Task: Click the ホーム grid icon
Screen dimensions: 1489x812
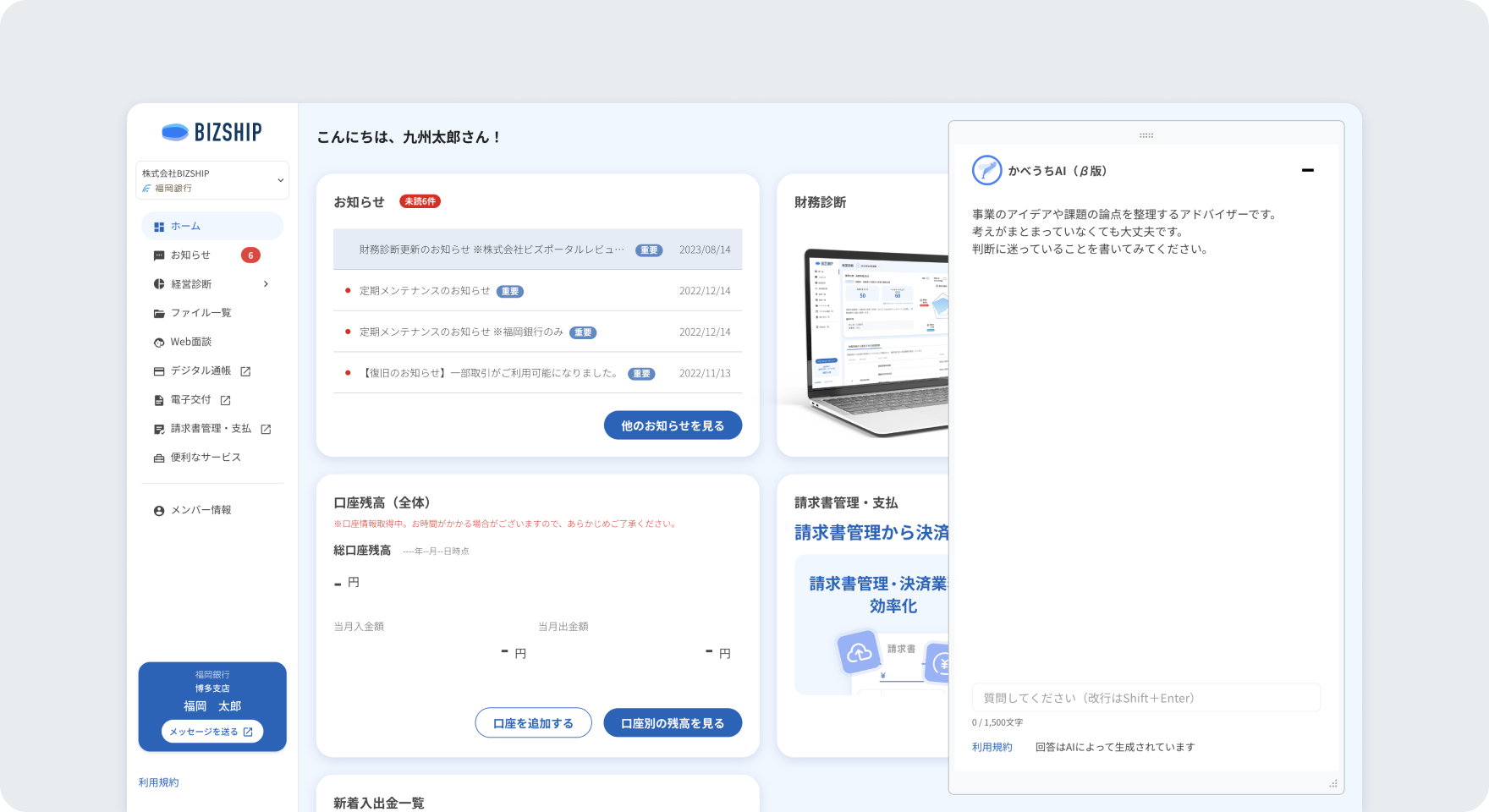Action: pyautogui.click(x=159, y=227)
